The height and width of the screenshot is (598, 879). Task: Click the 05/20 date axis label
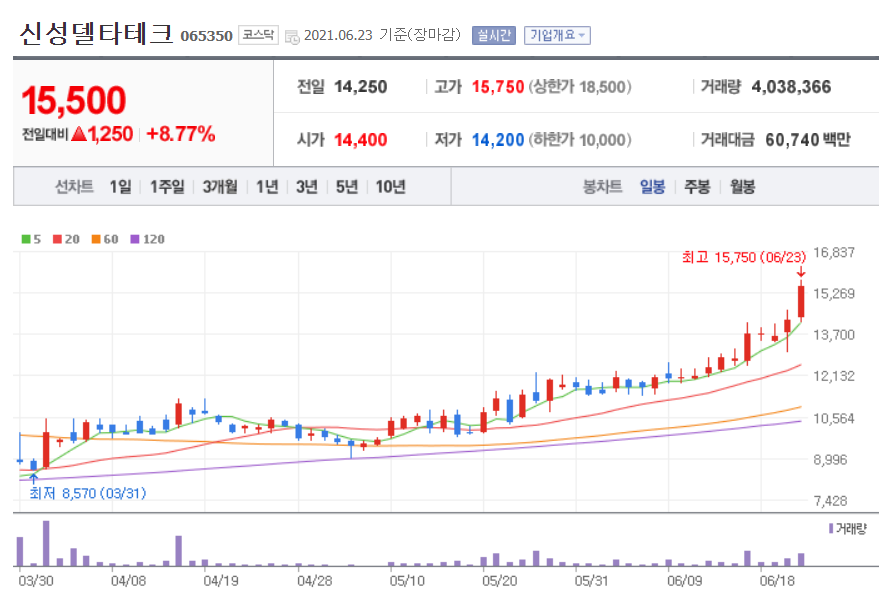click(x=499, y=581)
